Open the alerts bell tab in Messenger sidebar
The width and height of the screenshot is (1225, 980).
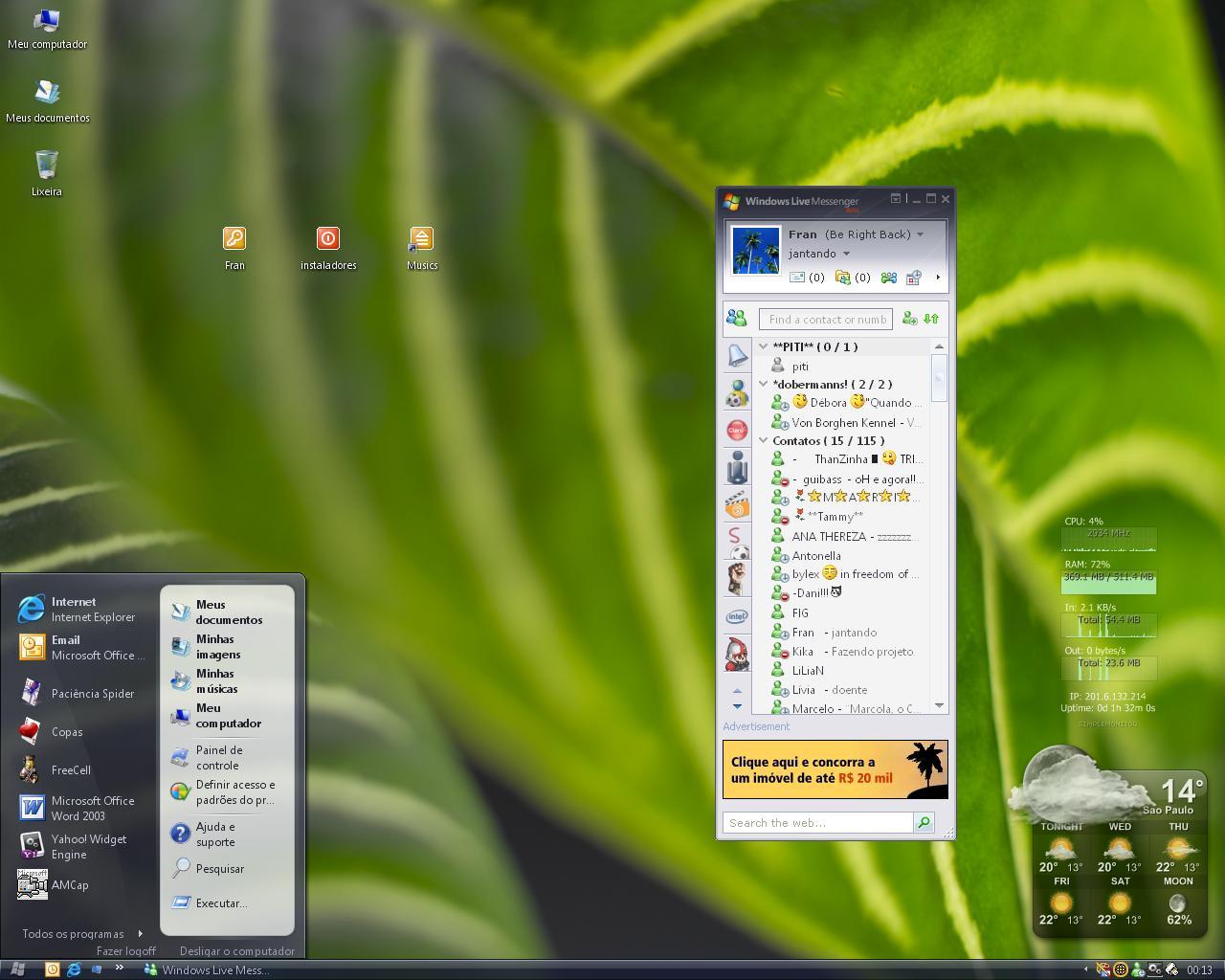[x=737, y=355]
